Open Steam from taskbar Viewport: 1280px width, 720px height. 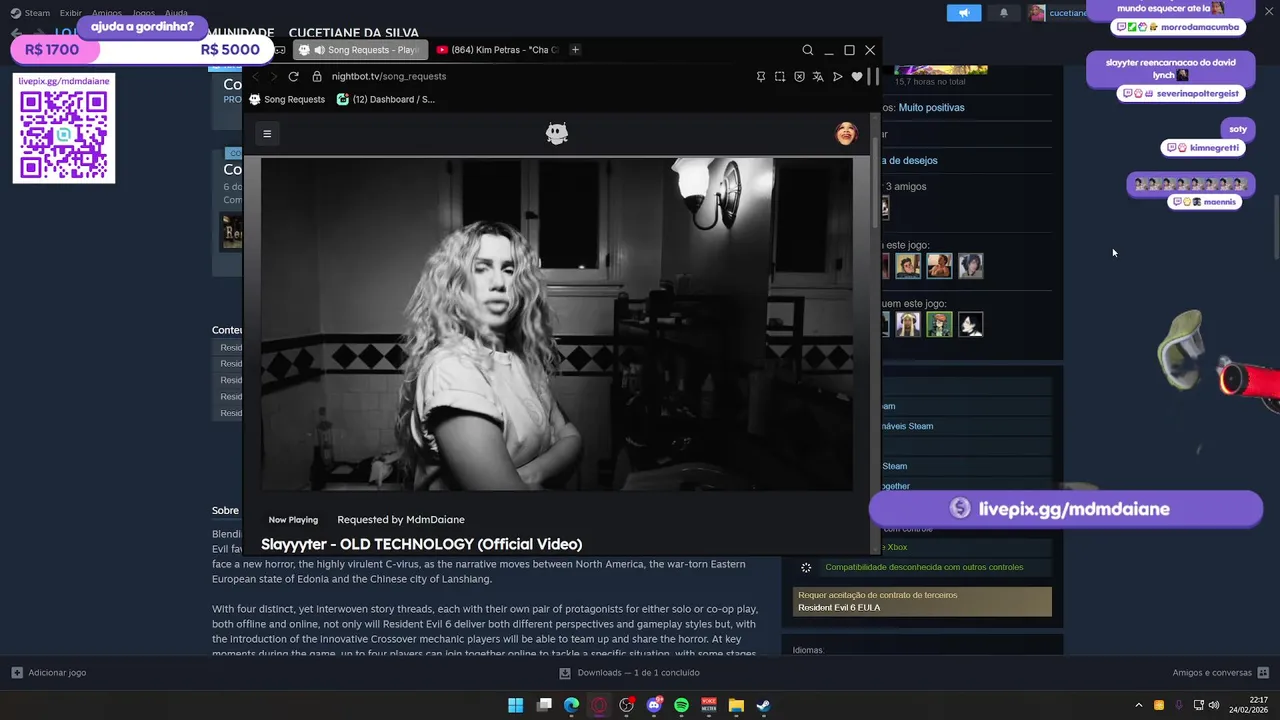tap(763, 705)
